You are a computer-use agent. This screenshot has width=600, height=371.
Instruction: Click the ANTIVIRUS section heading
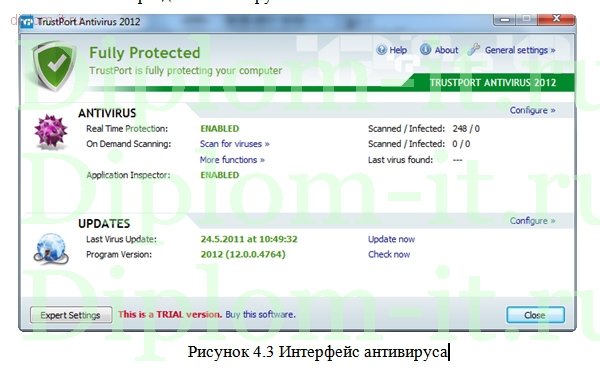[107, 113]
